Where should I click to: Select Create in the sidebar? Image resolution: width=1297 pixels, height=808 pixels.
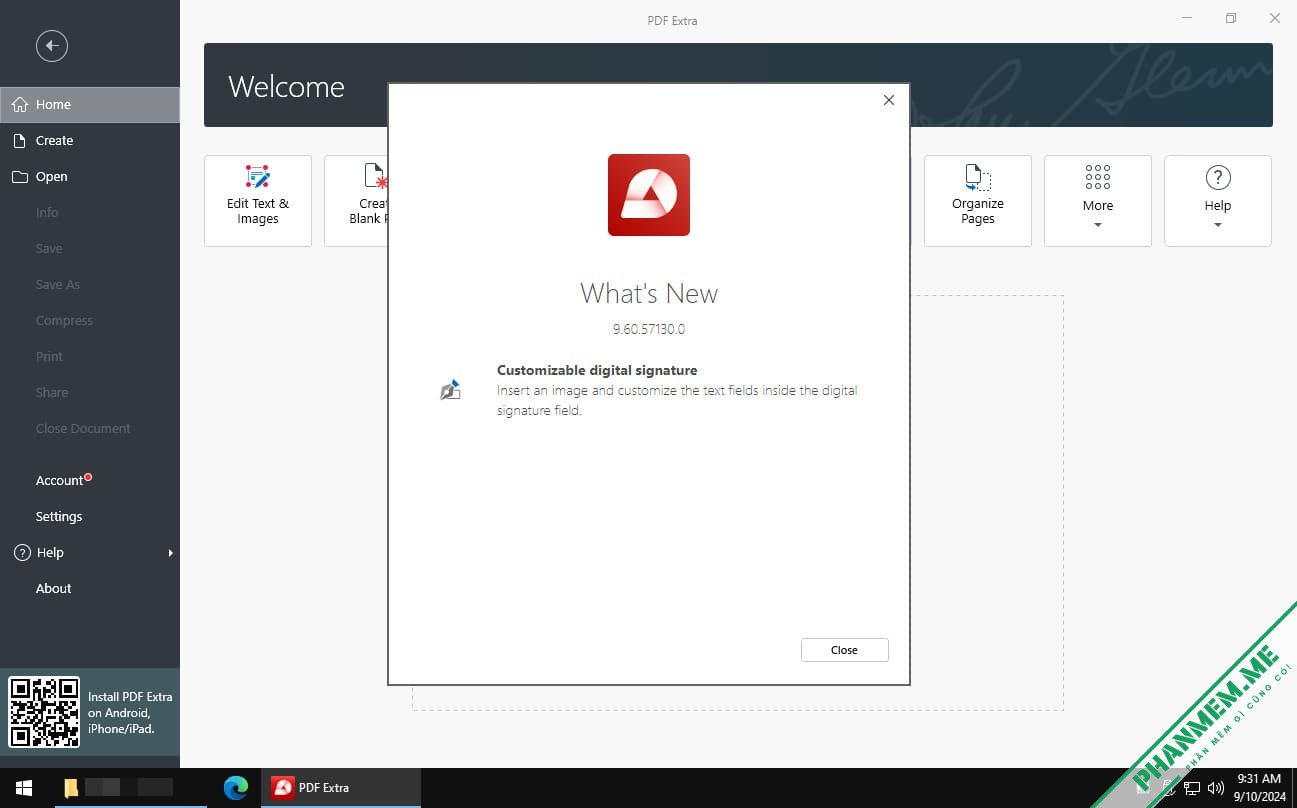point(90,141)
